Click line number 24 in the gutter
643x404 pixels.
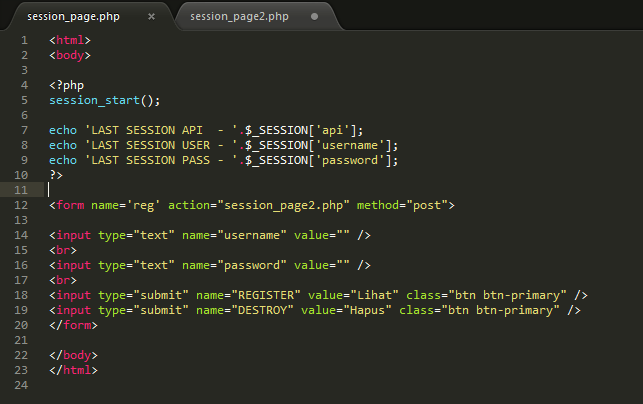[21, 385]
